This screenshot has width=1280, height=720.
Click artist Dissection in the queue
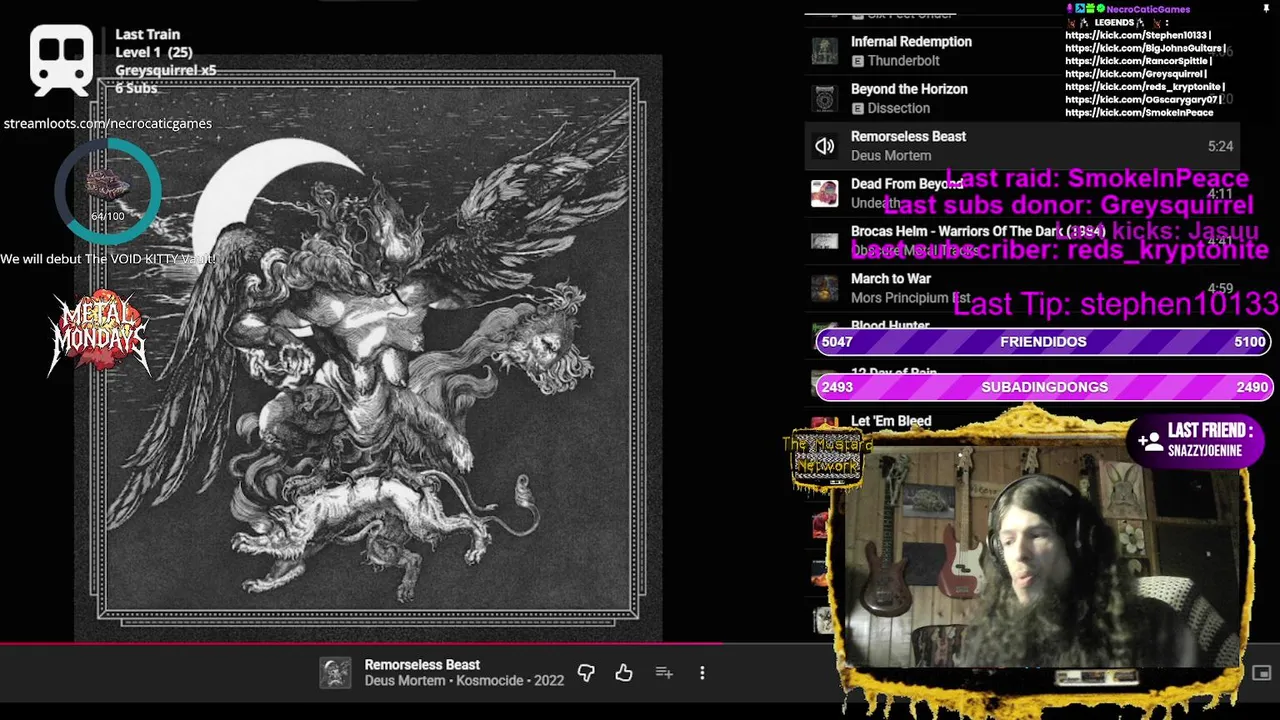[898, 108]
